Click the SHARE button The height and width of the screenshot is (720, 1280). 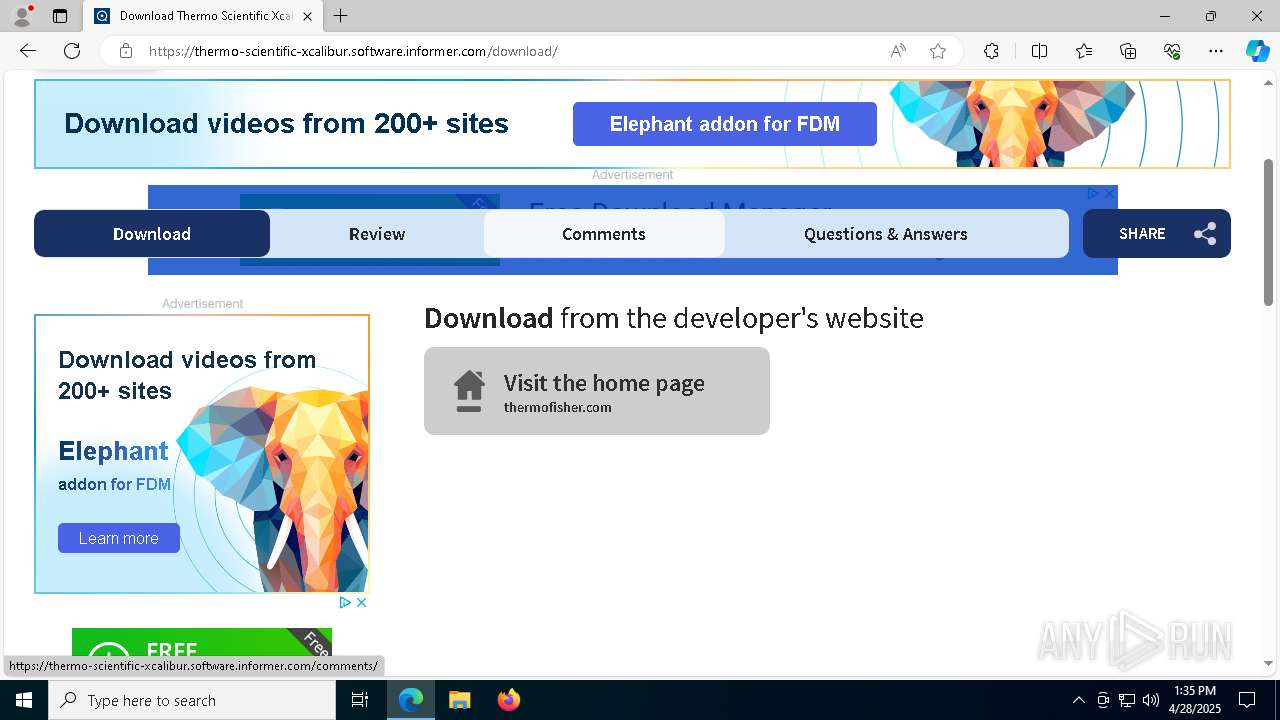tap(1157, 233)
